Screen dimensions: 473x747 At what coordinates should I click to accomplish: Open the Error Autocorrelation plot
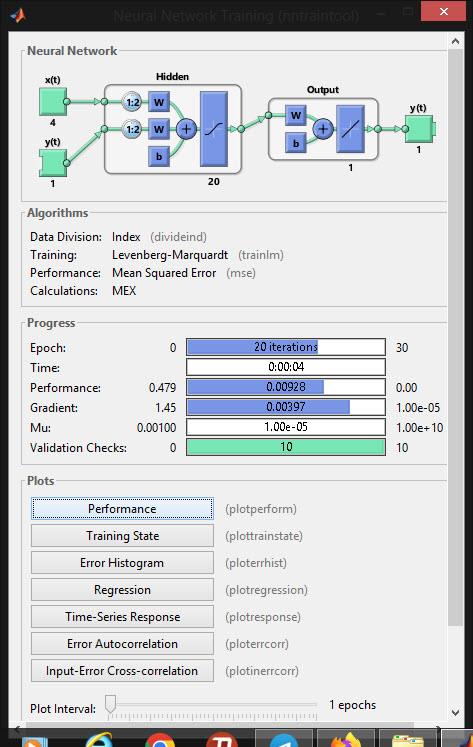point(122,644)
